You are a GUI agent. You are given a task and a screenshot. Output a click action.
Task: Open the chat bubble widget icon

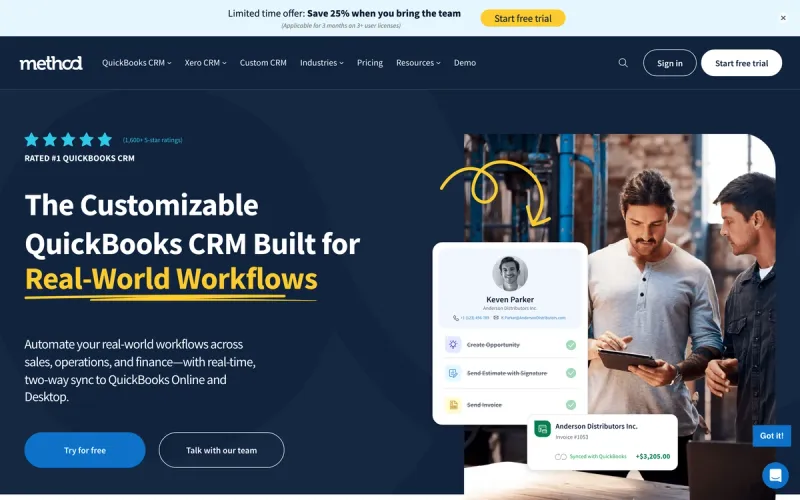click(x=775, y=475)
